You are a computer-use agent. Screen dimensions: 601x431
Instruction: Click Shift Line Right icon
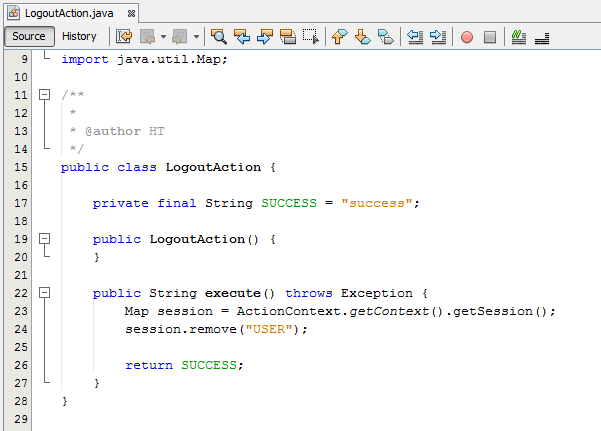tap(438, 37)
